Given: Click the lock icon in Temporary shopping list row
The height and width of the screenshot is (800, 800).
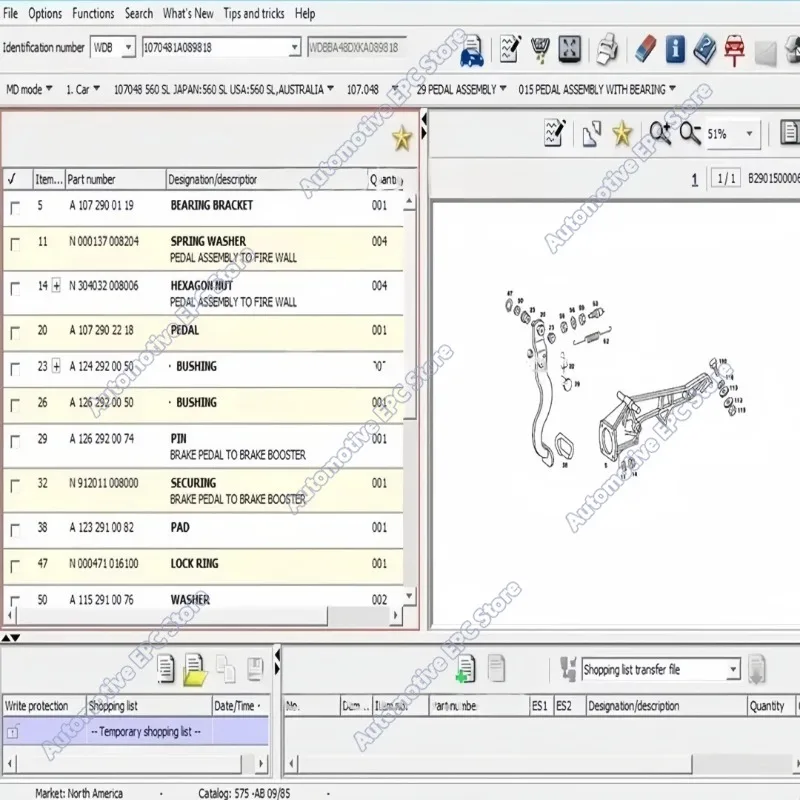Looking at the screenshot, I should click(13, 732).
